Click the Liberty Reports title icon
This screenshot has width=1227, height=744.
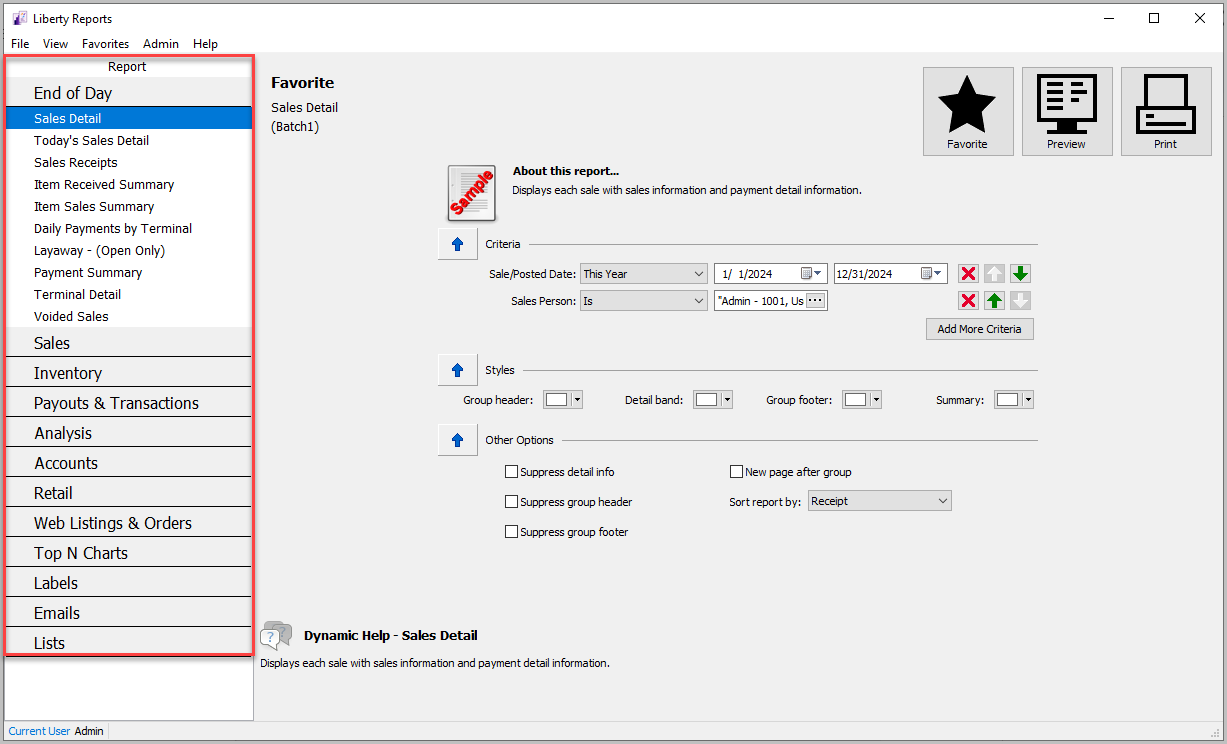click(x=19, y=18)
